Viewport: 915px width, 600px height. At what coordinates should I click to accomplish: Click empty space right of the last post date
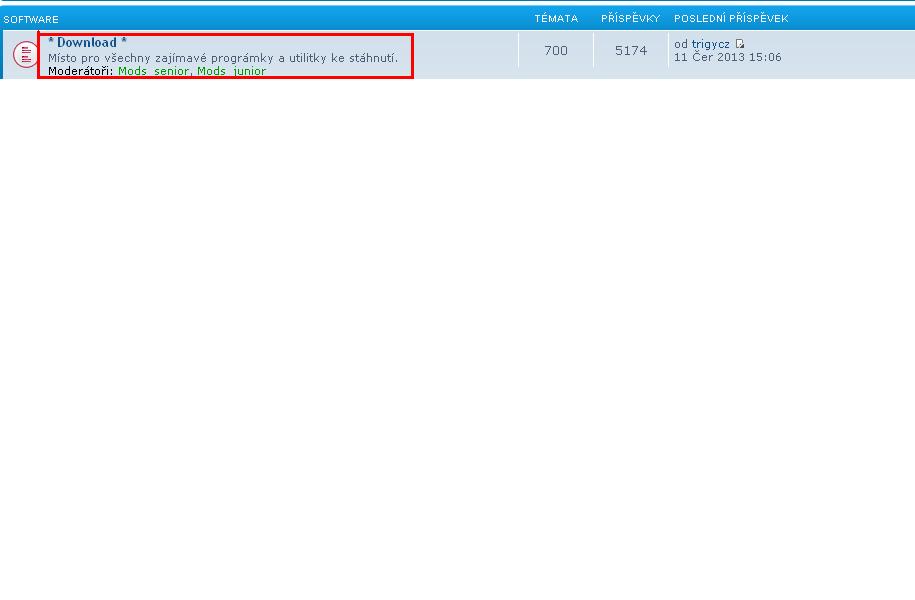point(850,57)
